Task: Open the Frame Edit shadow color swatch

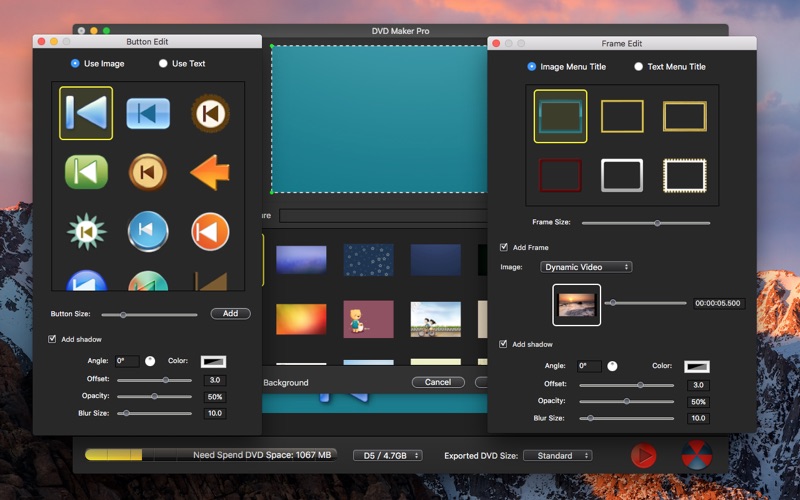Action: (x=696, y=366)
